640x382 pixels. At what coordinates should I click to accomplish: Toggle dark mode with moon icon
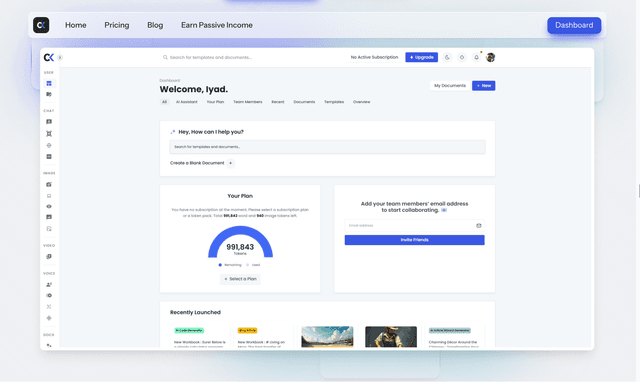pos(447,58)
